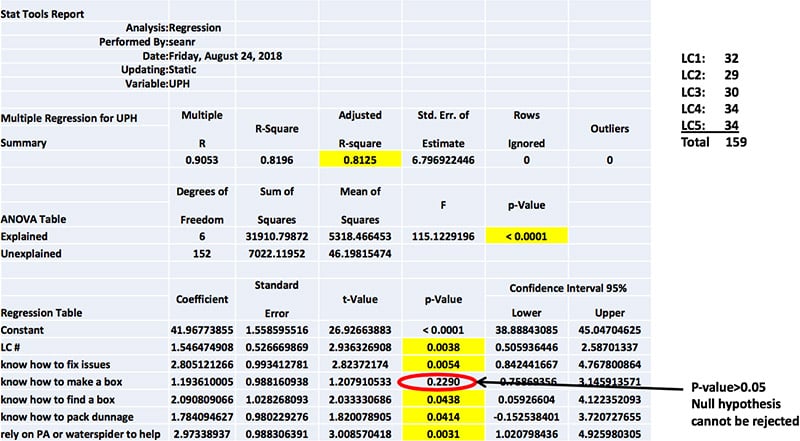Click the R-Square value 0.8196

point(277,160)
